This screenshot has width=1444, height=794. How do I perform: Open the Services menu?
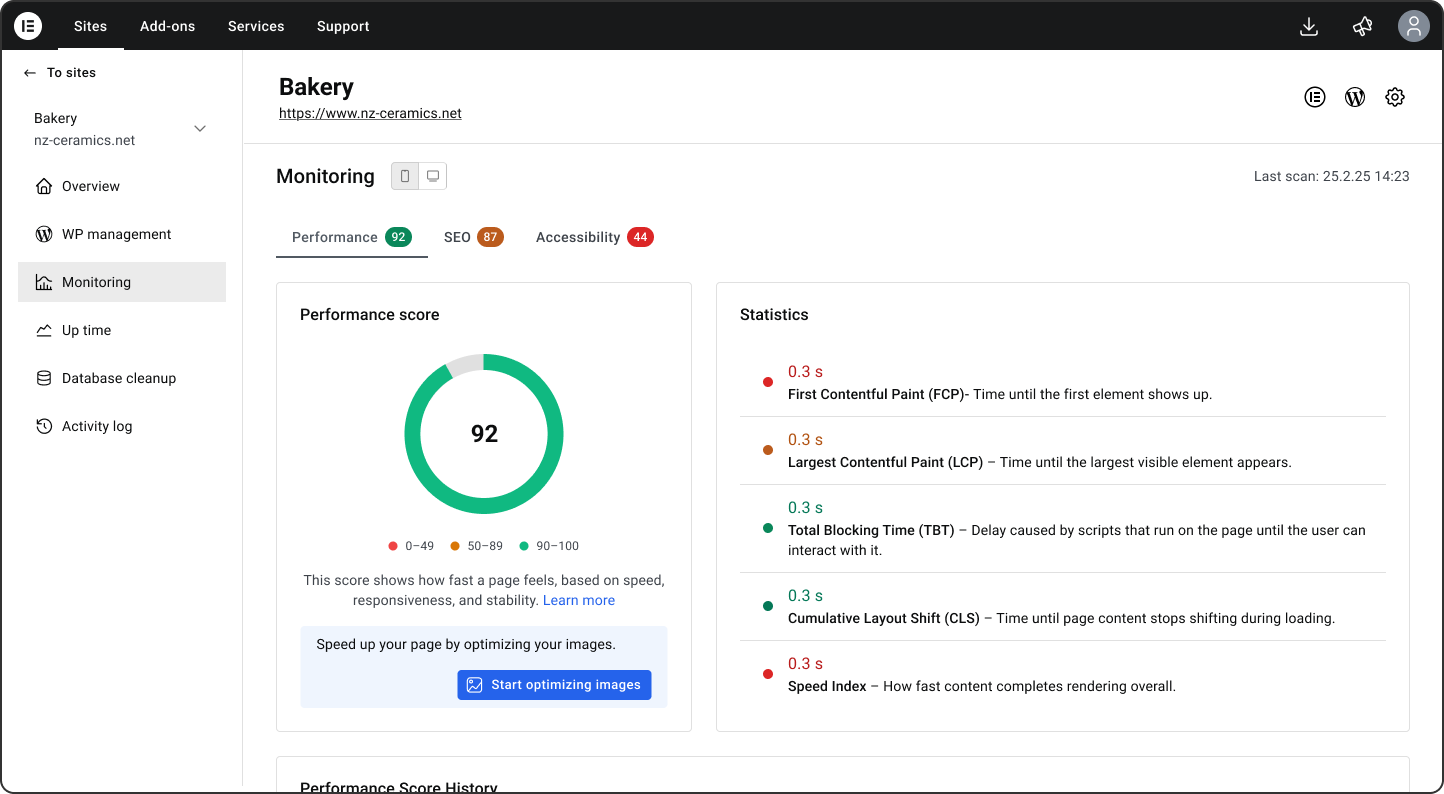256,26
